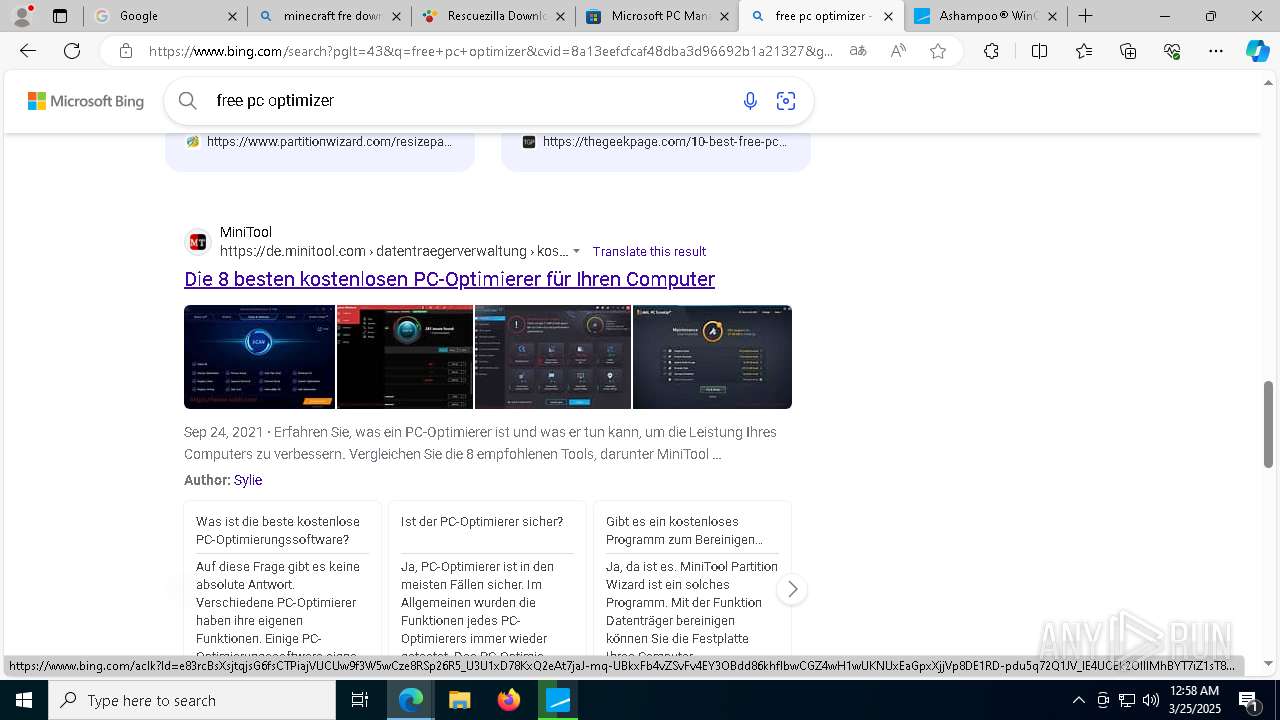Screen dimensions: 1280x720
Task: Close the free pc optimizer tab
Action: tap(888, 16)
